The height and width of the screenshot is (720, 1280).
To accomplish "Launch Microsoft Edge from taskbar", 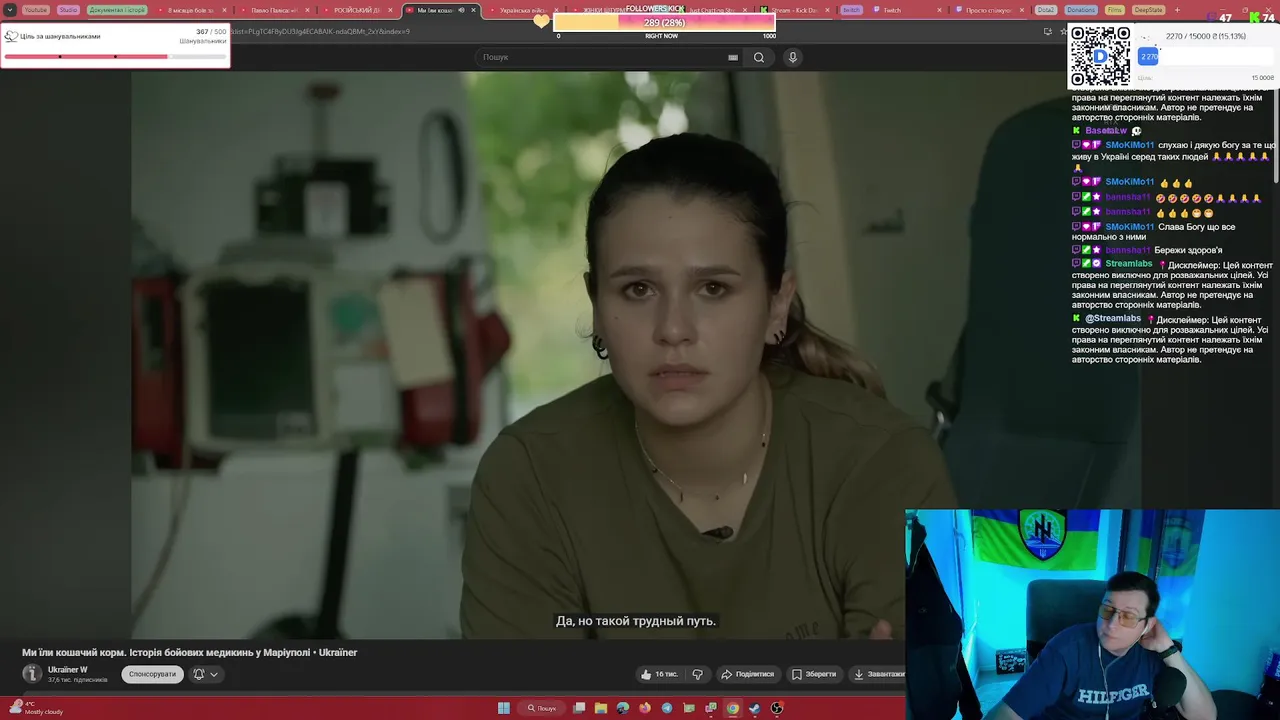I will click(623, 708).
